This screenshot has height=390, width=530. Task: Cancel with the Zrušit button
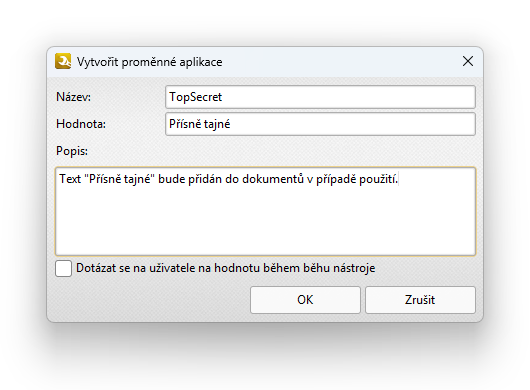420,300
